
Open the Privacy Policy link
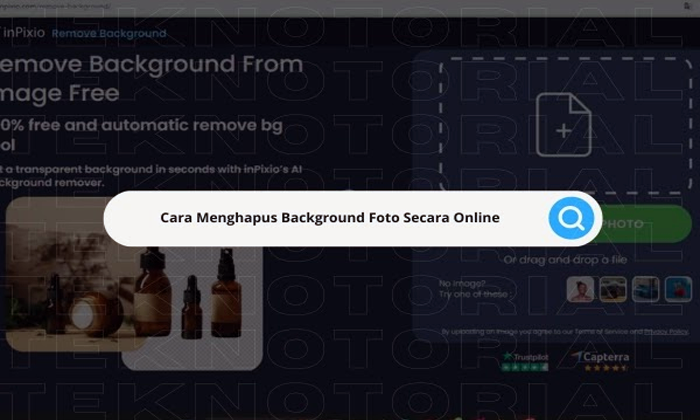666,332
